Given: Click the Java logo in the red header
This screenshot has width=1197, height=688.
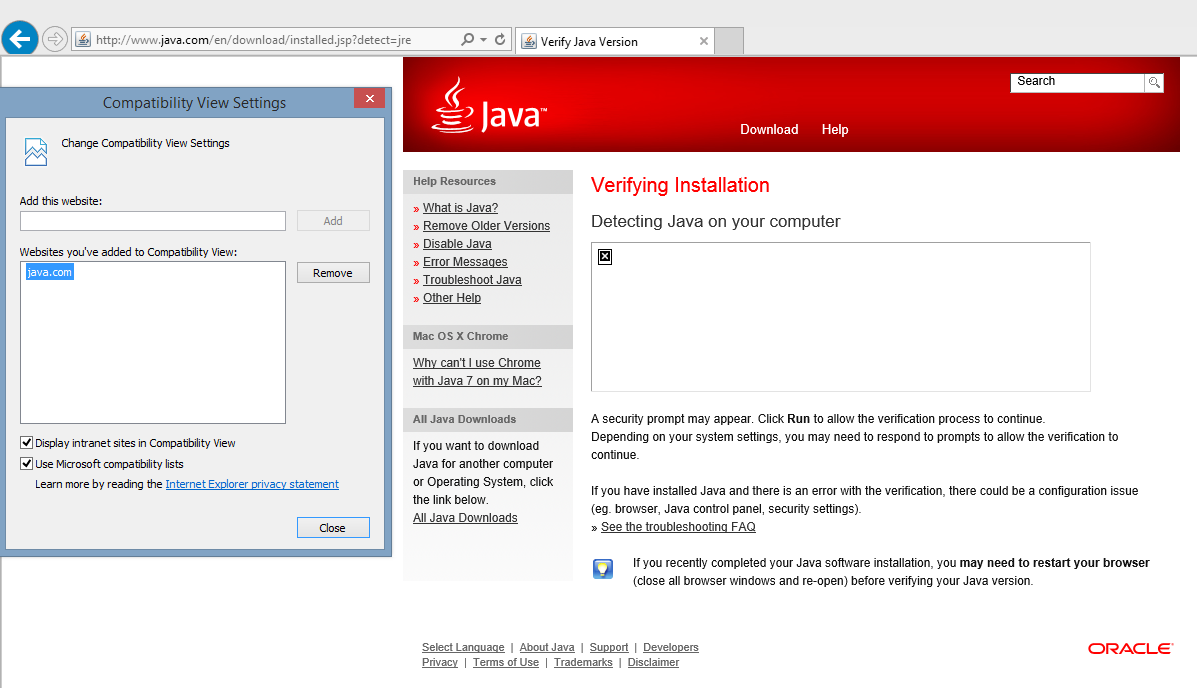Looking at the screenshot, I should [x=489, y=106].
